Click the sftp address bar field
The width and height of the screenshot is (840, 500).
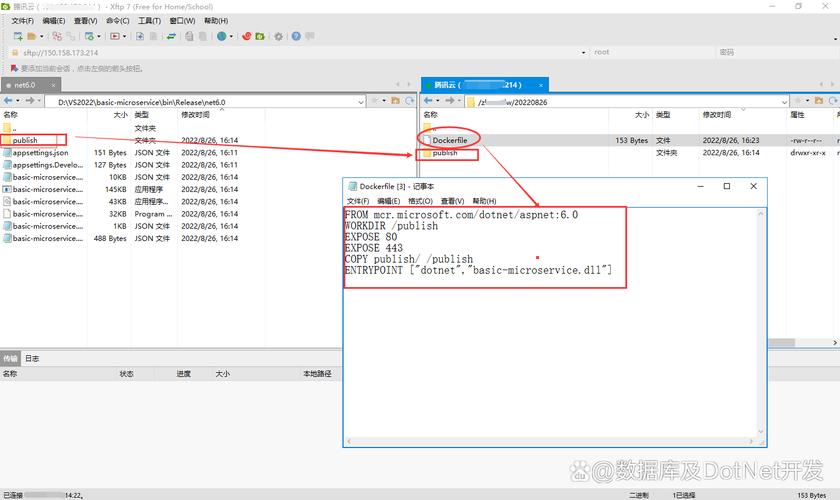point(297,53)
